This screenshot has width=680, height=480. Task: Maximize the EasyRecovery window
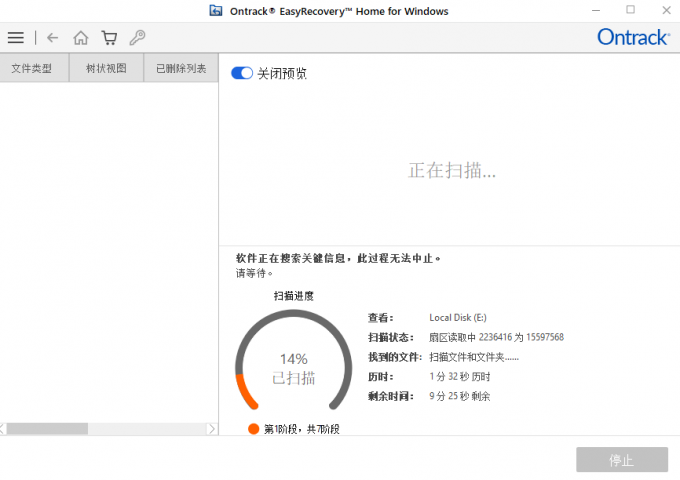630,10
